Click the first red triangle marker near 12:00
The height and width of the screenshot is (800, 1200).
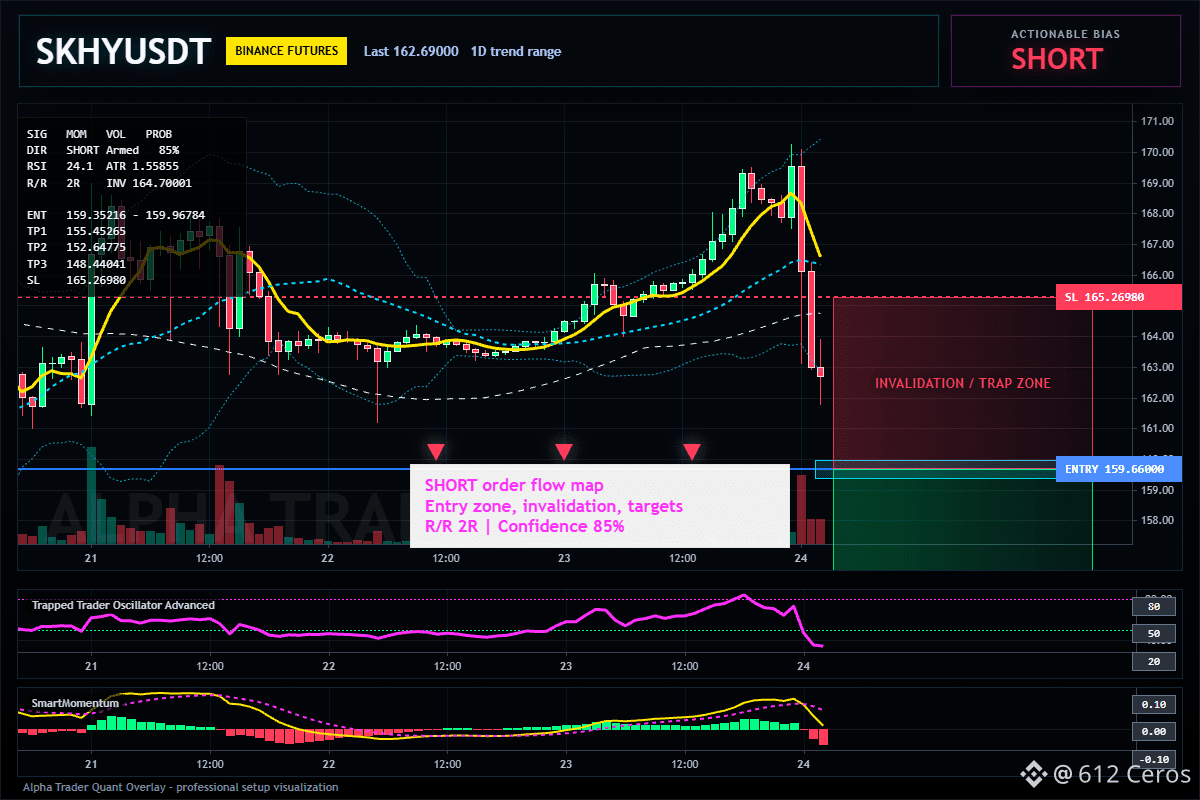pyautogui.click(x=436, y=452)
